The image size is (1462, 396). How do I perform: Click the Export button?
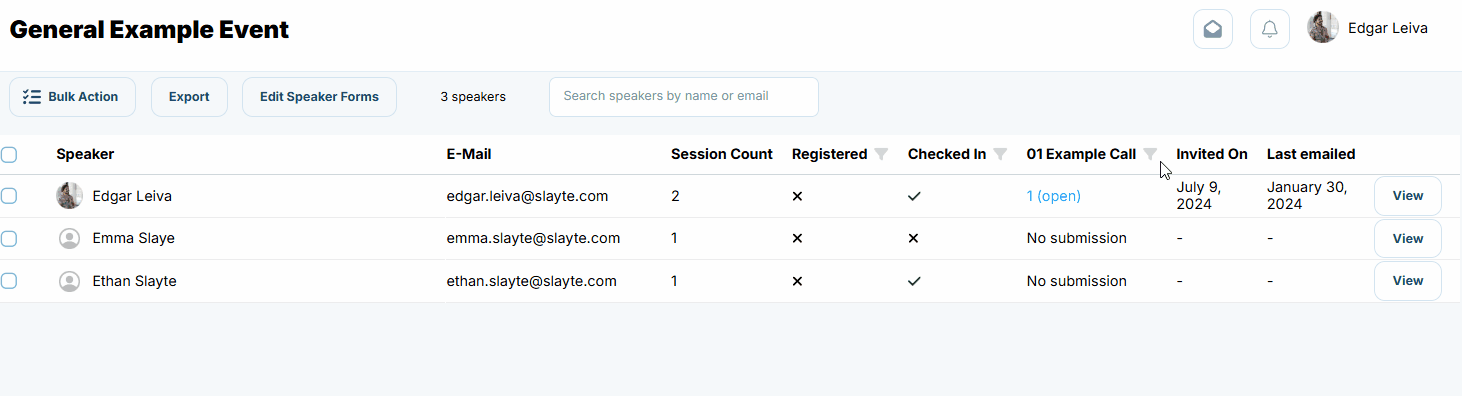[189, 97]
